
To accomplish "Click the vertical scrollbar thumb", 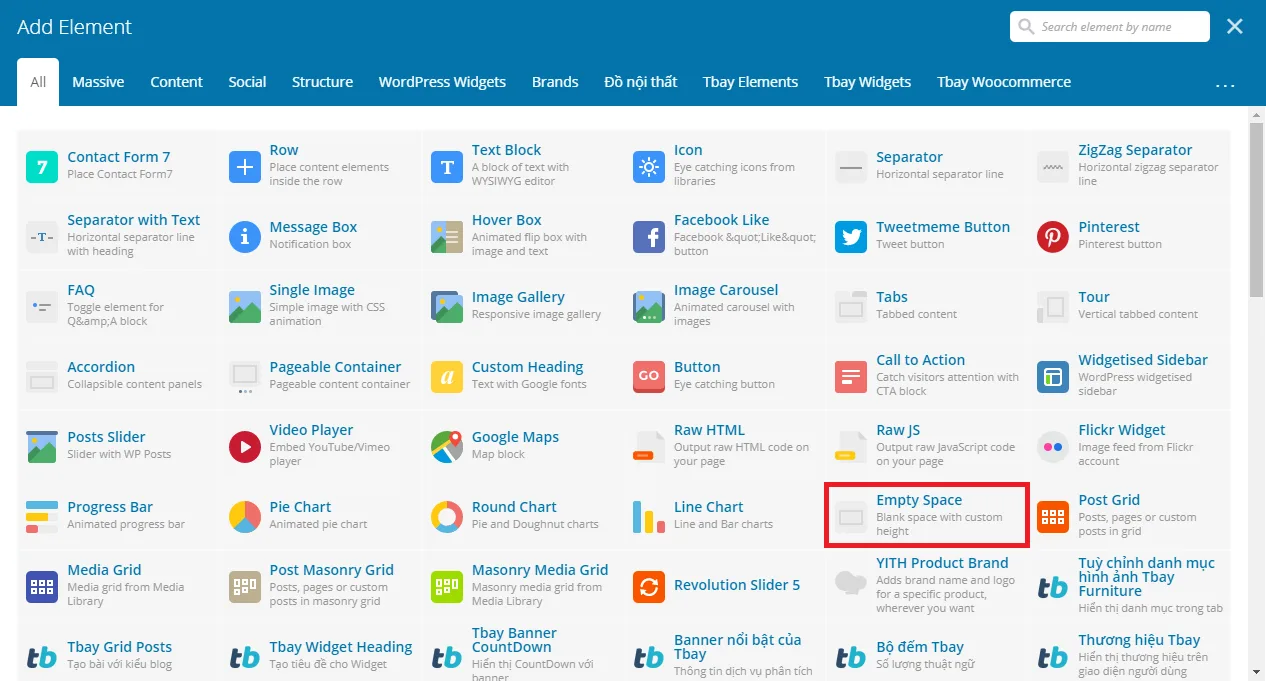I will coord(1256,211).
